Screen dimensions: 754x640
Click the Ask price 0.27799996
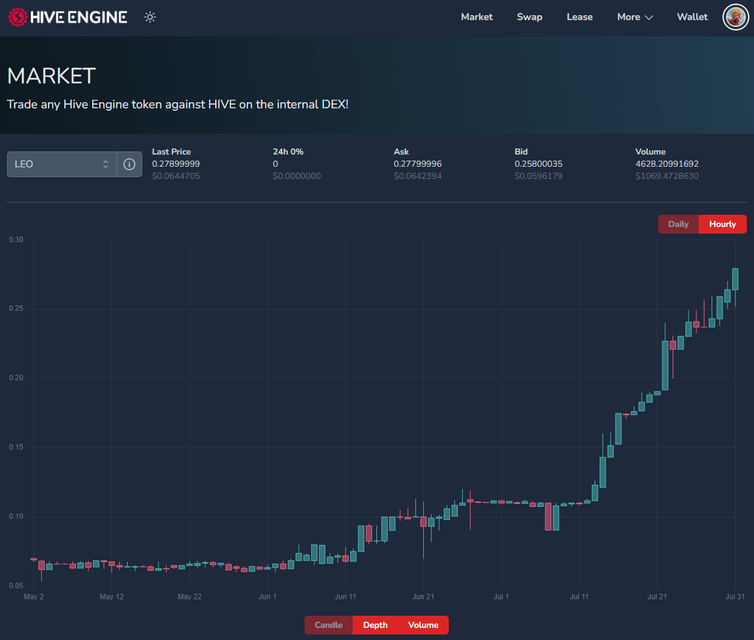click(418, 164)
